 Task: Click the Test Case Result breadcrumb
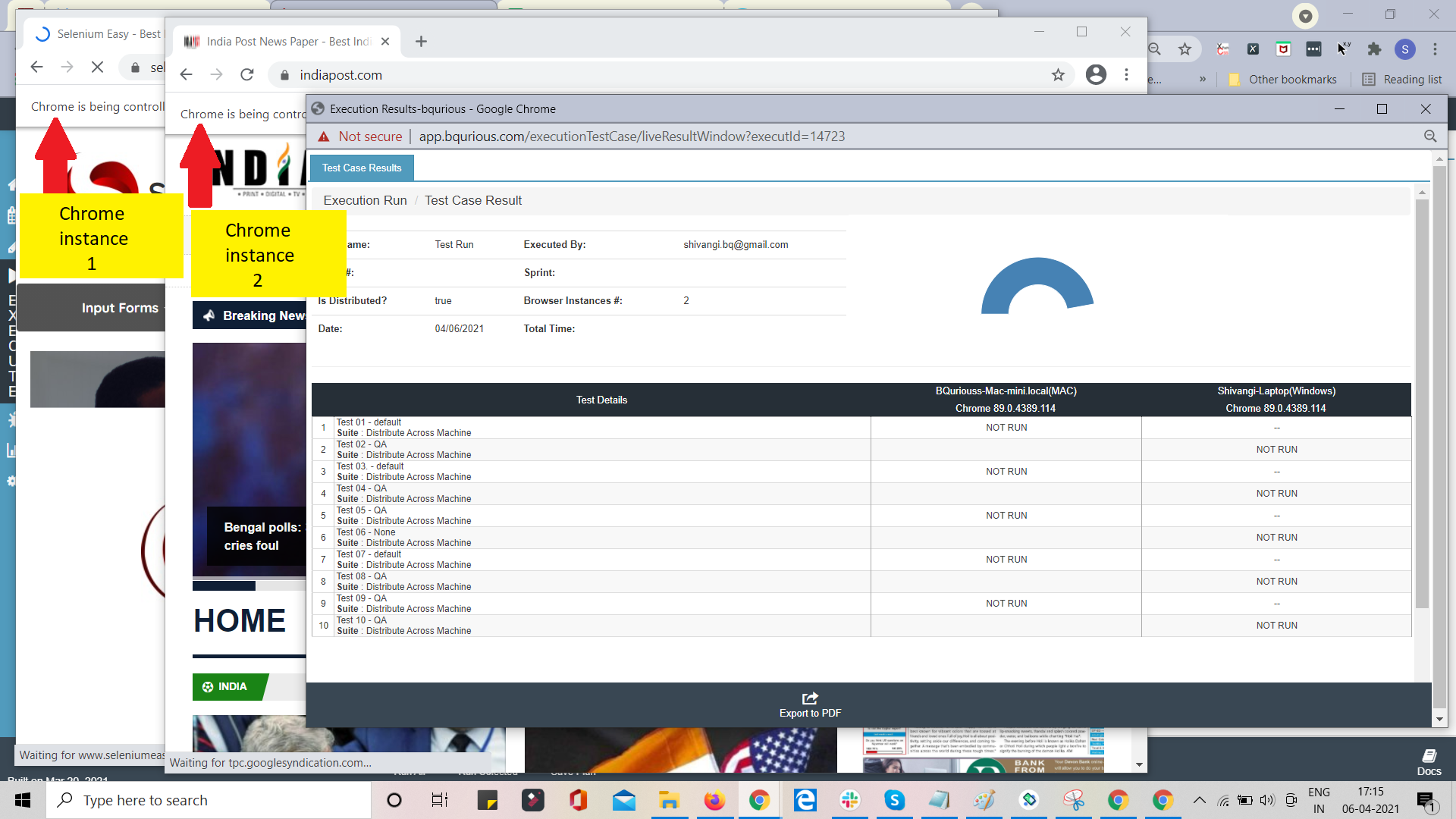(x=473, y=200)
